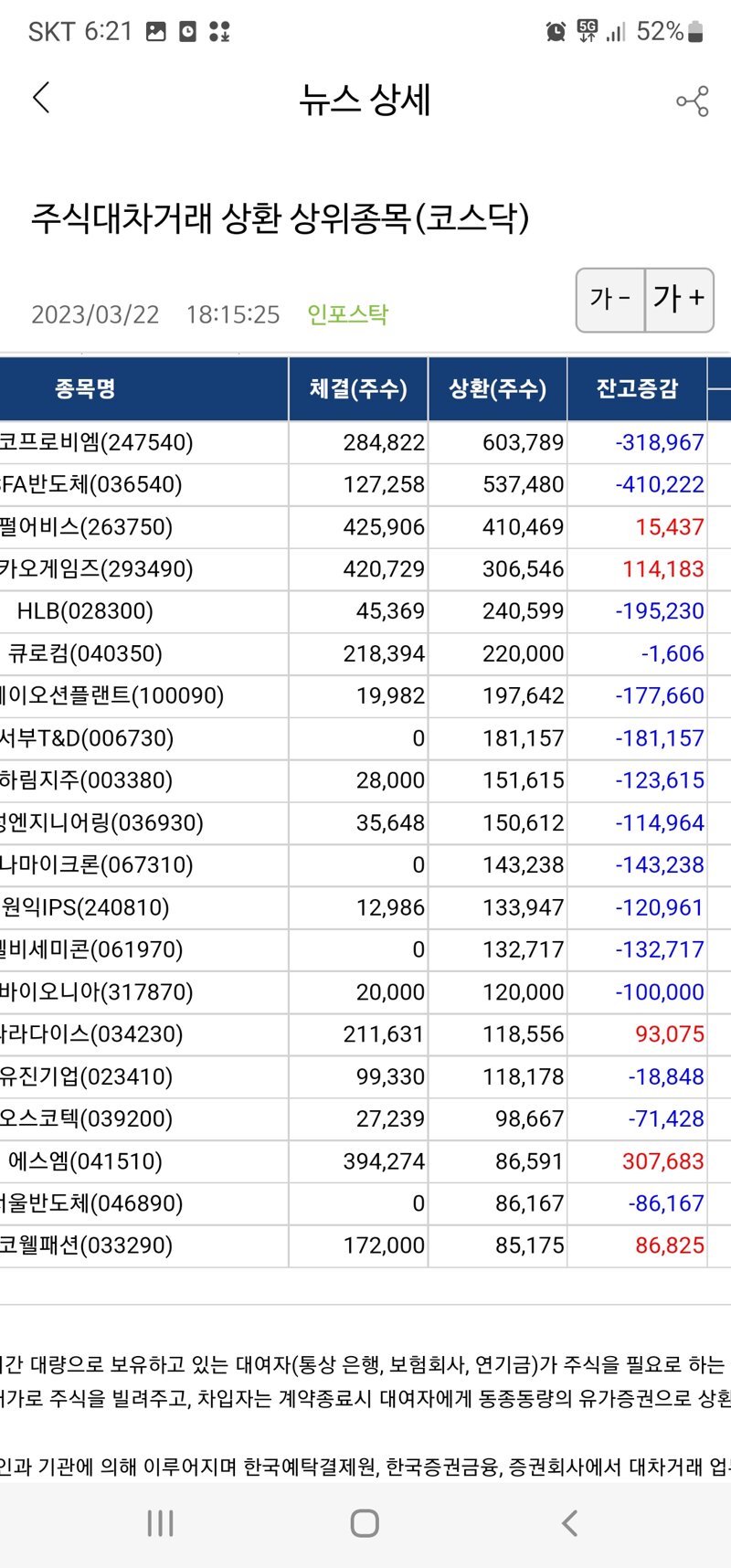Select the stock row SFA반도체(036540)
This screenshot has width=731, height=1568.
coord(365,484)
